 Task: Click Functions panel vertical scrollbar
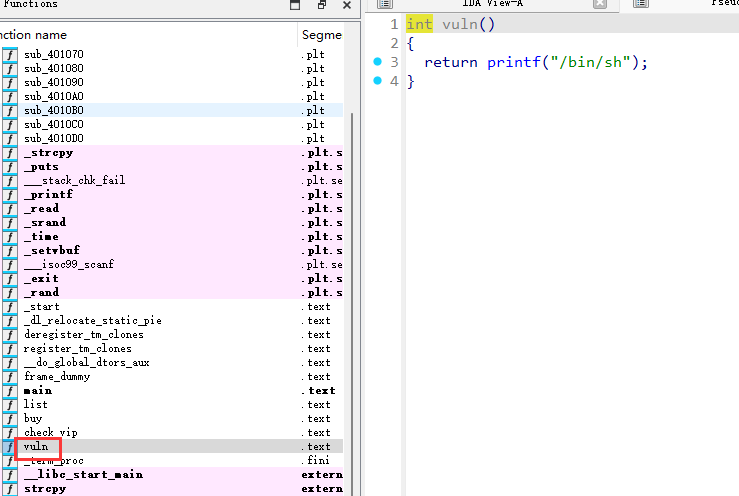(352, 302)
